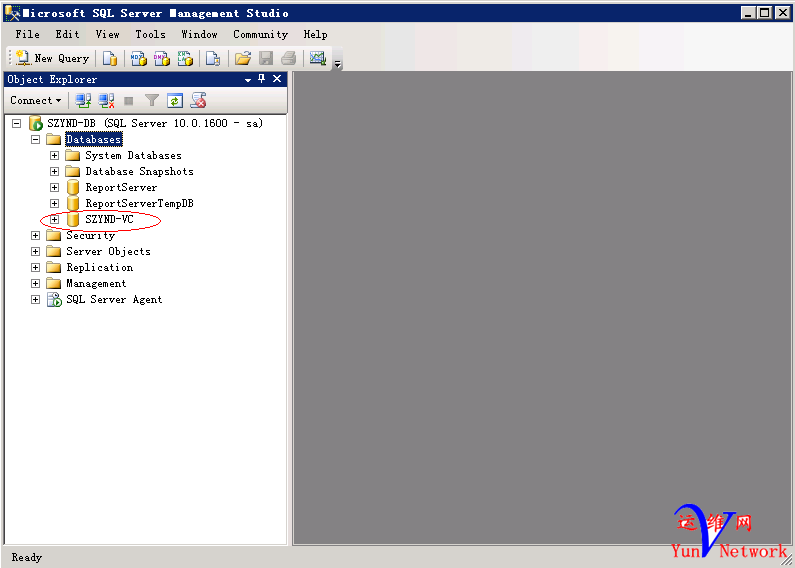
Task: Click the script with red X icon
Action: [198, 100]
